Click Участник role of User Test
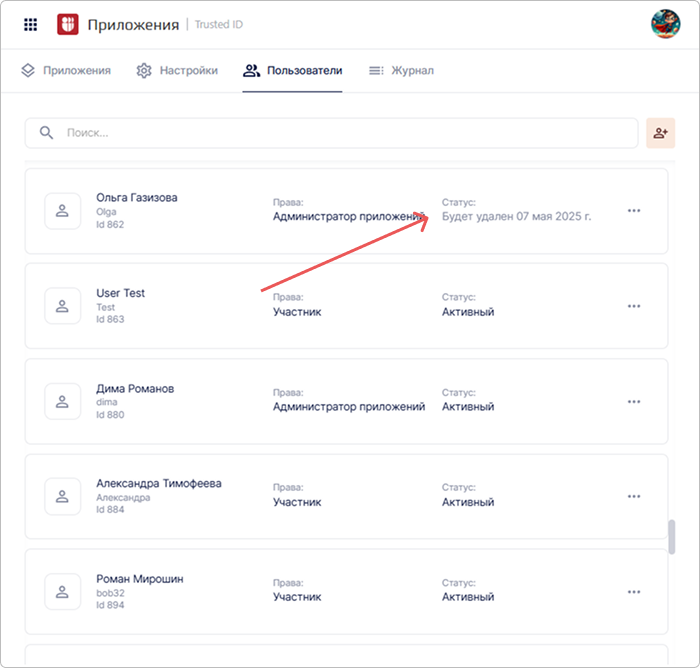 click(297, 312)
